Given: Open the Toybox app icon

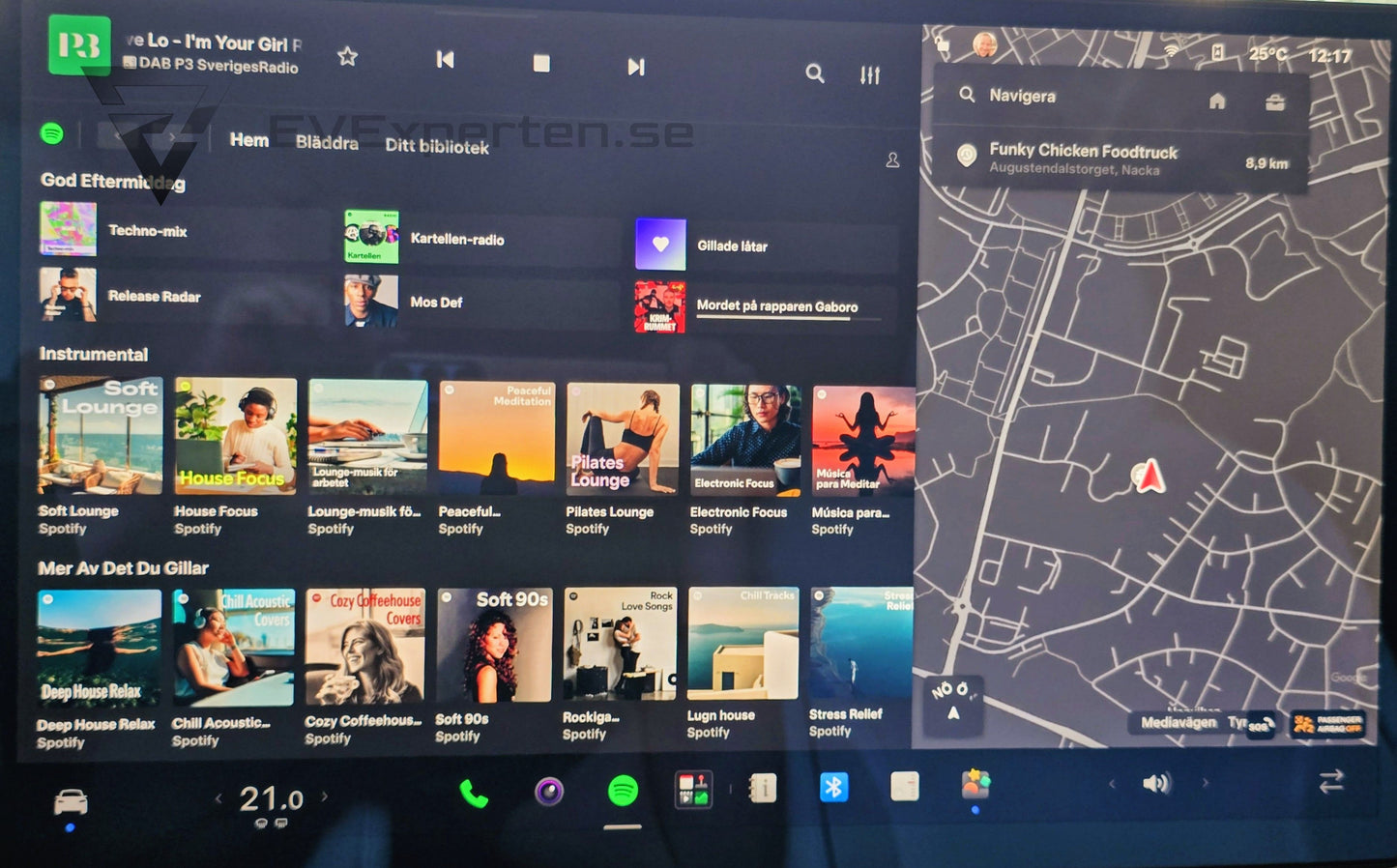Looking at the screenshot, I should tap(975, 784).
